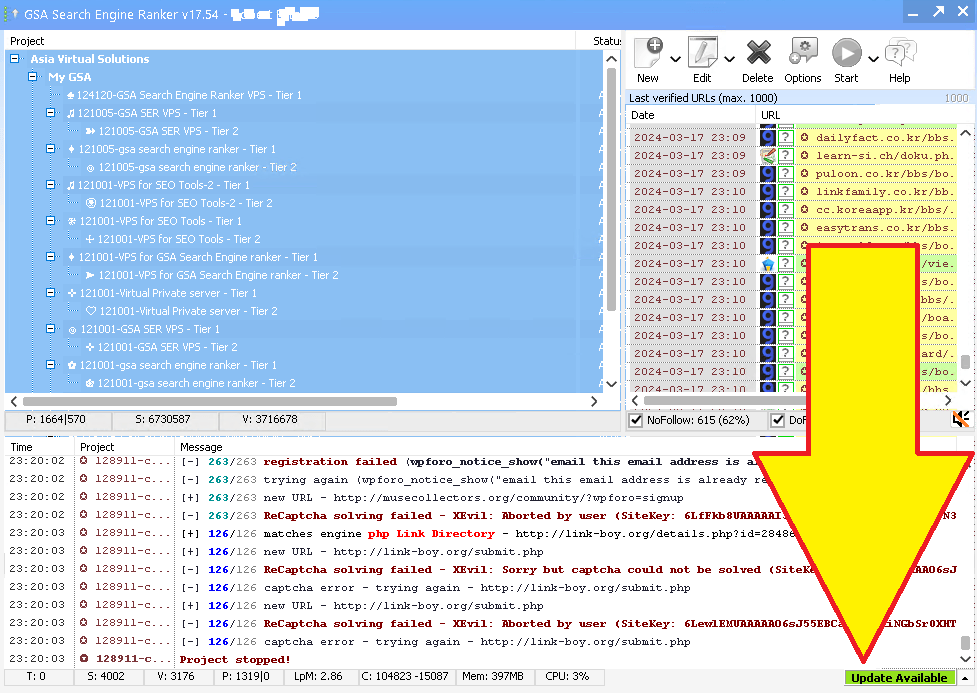Screen dimensions: 977x693
Task: Open the Help speech bubble icon
Action: point(900,52)
